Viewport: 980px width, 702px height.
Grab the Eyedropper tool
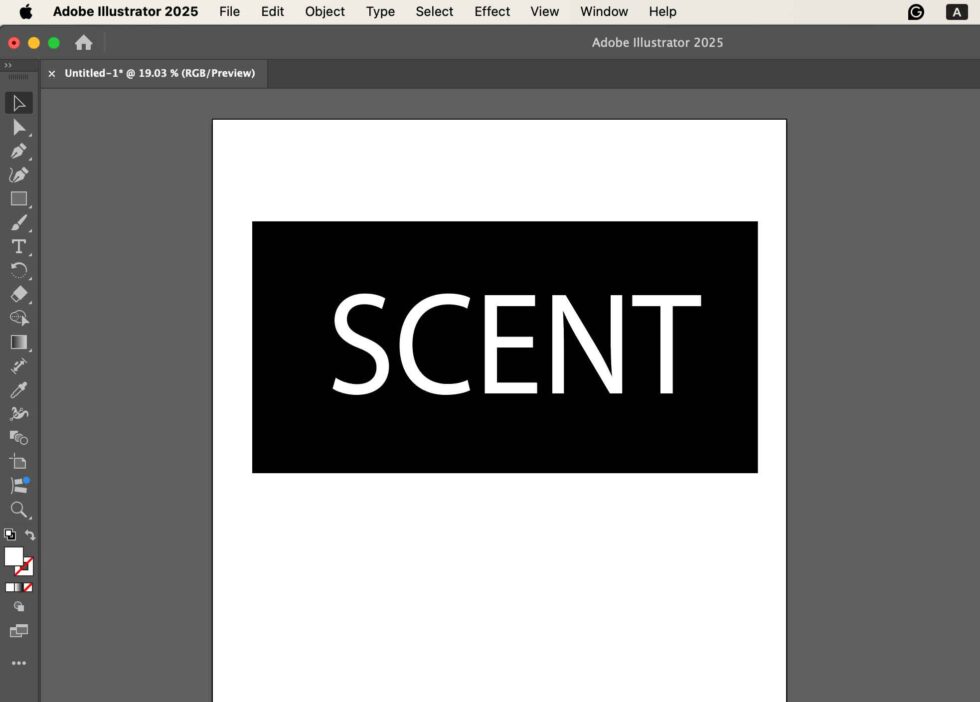click(x=19, y=389)
